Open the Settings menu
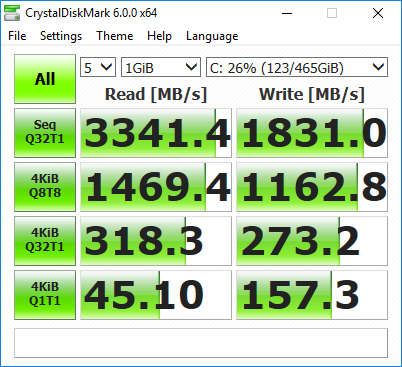Viewport: 402px width, 367px height. click(61, 36)
